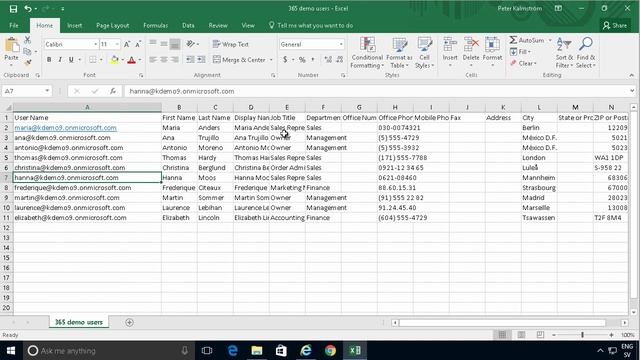Add a new sheet with plus icon
The height and width of the screenshot is (360, 640).
pos(129,322)
